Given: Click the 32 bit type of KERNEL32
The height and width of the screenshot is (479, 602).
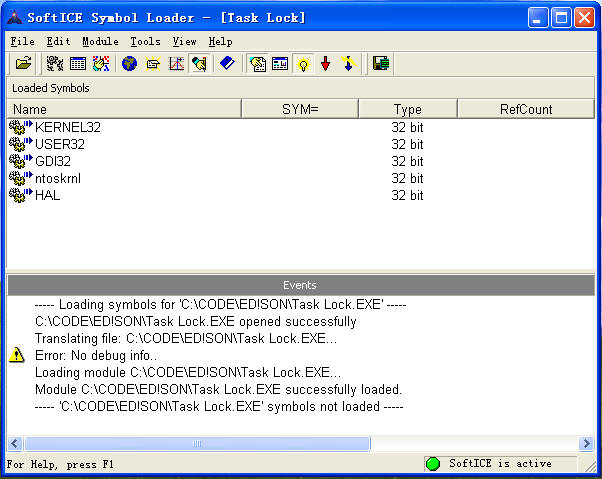Looking at the screenshot, I should tap(407, 127).
